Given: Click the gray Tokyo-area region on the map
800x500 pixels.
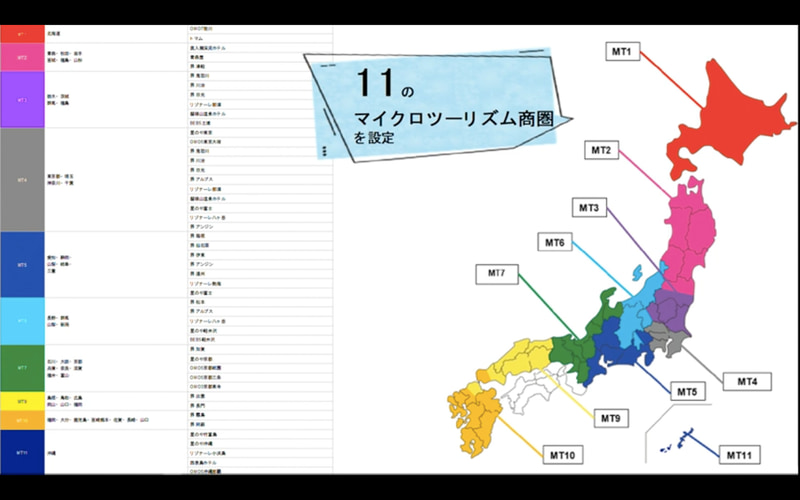Looking at the screenshot, I should pos(666,338).
